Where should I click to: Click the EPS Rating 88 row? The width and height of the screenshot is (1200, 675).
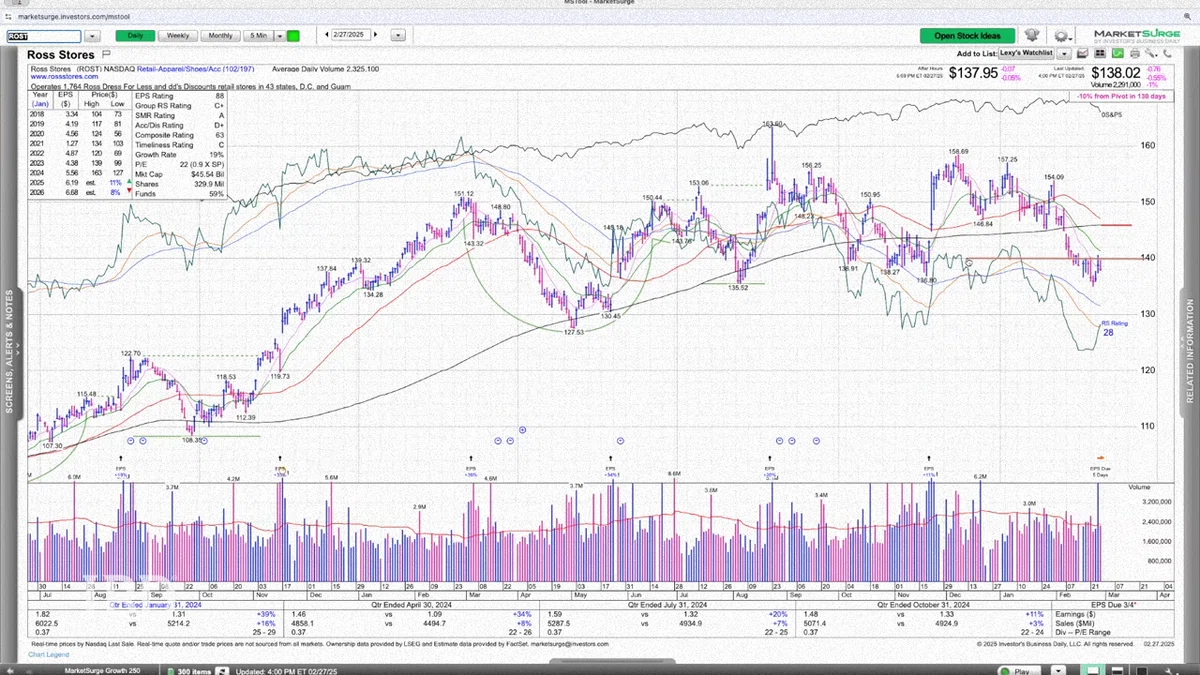coord(180,96)
